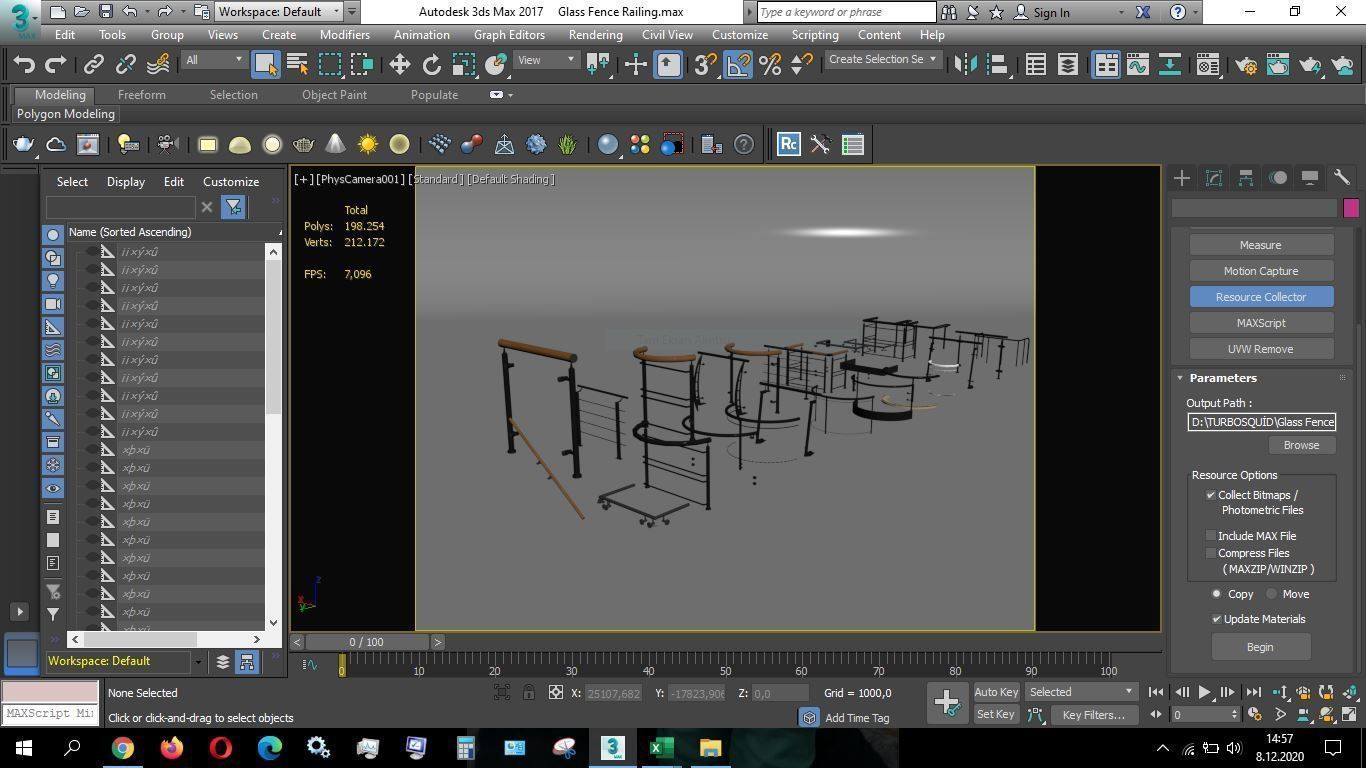The height and width of the screenshot is (768, 1366).
Task: Open Curve Editor from main toolbar
Action: (x=1137, y=65)
